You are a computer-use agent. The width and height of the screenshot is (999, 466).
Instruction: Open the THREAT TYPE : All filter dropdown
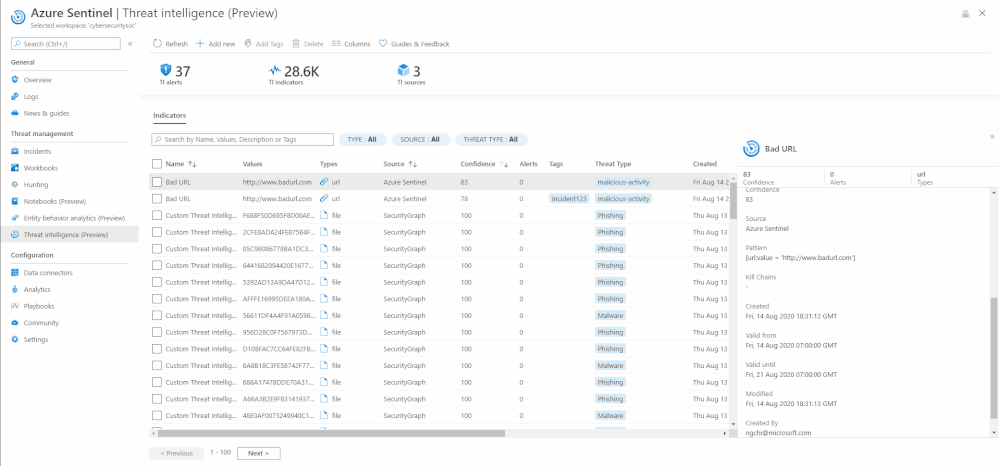coord(491,139)
